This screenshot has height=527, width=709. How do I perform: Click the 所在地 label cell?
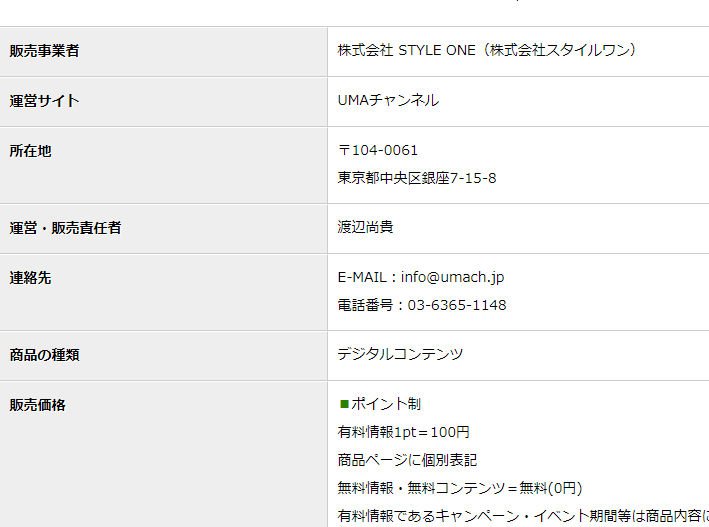(163, 165)
